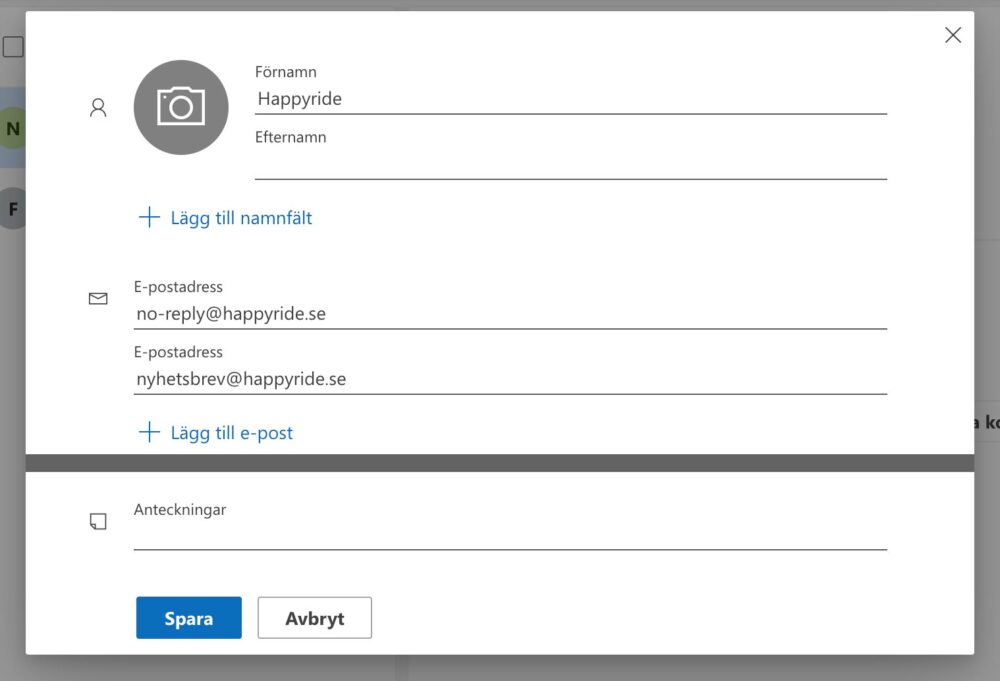Close the contact dialog with the X

[953, 36]
